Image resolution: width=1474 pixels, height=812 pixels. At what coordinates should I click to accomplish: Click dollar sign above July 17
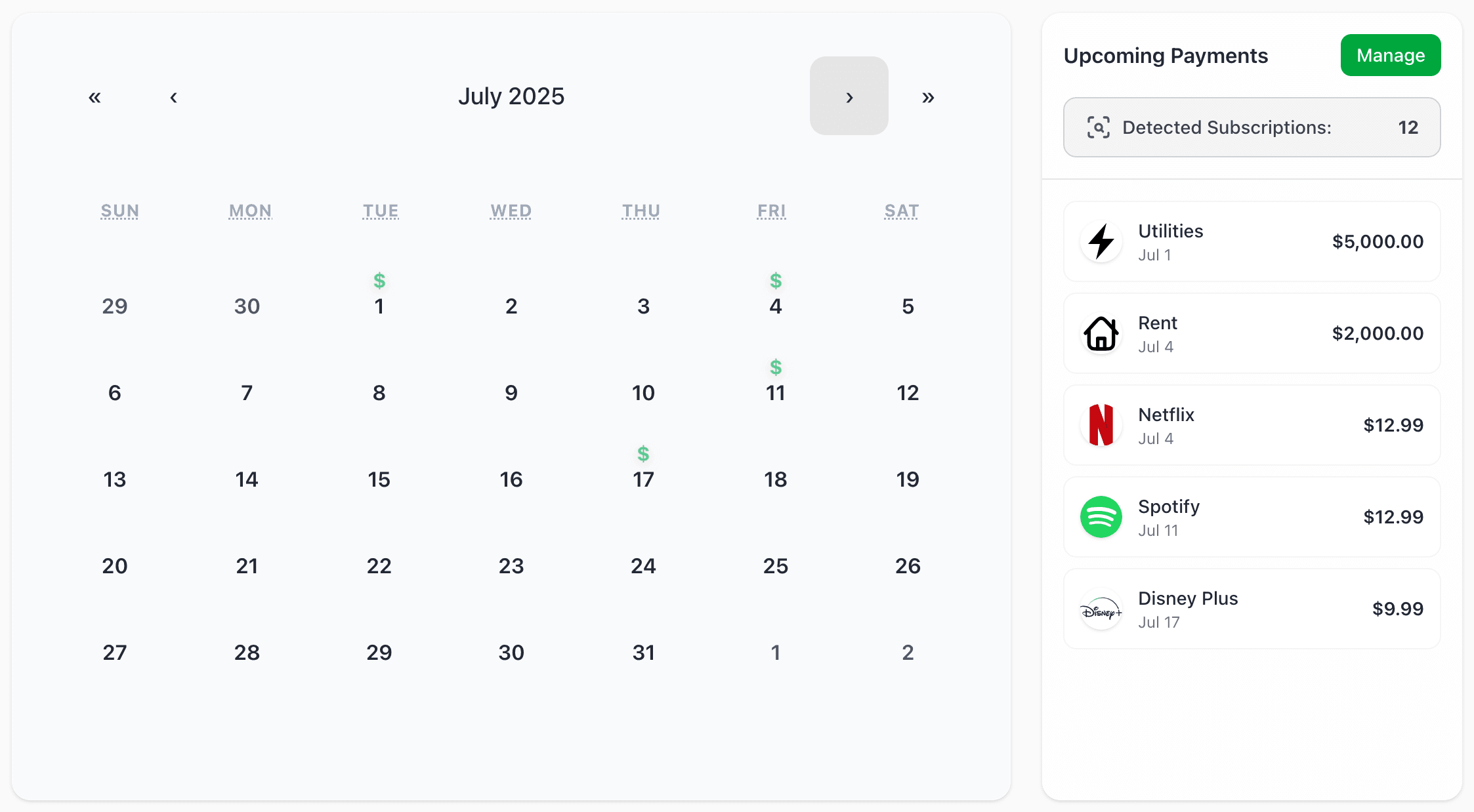pyautogui.click(x=643, y=454)
